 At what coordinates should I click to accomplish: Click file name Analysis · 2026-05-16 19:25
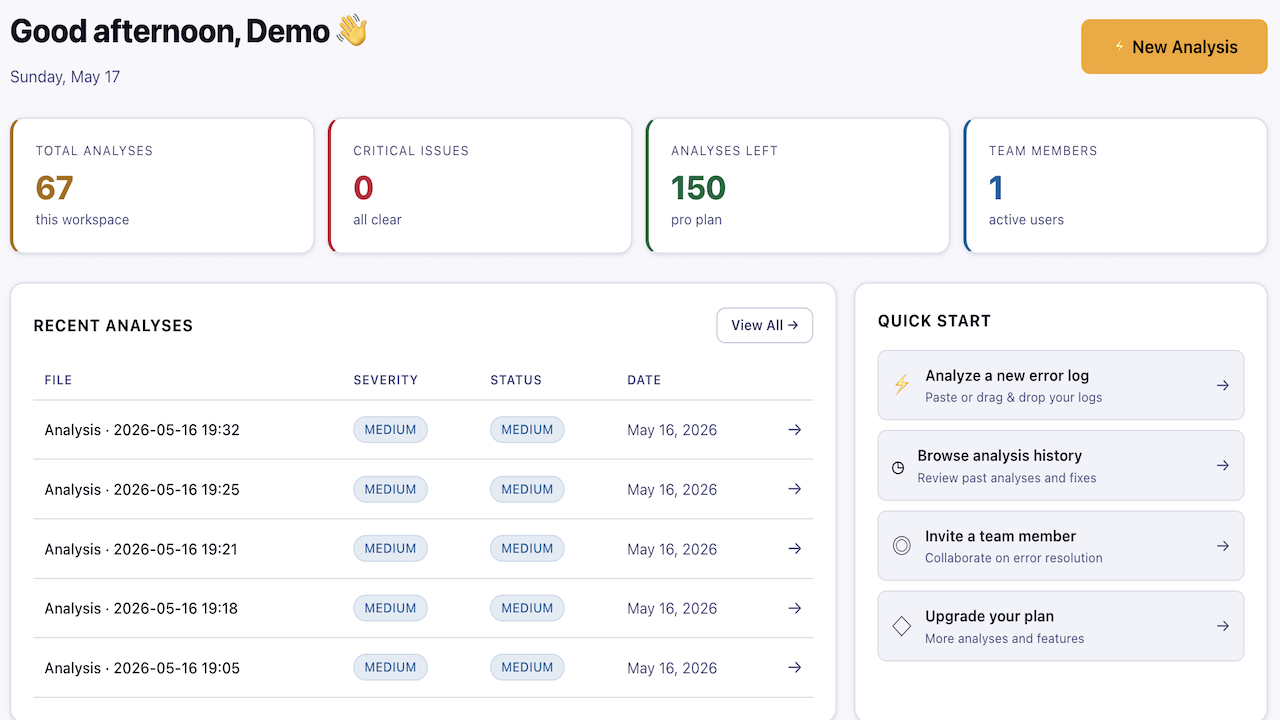(x=142, y=489)
